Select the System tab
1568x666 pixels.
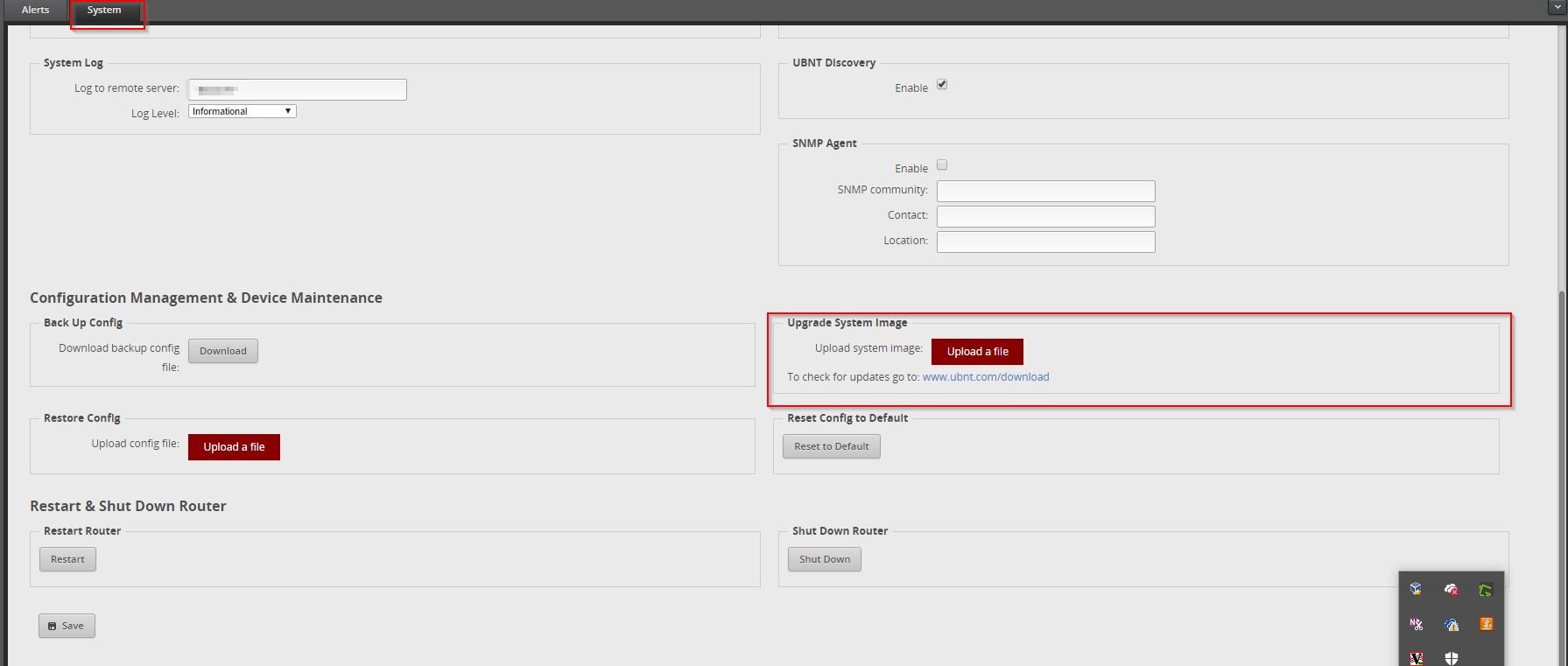point(104,11)
